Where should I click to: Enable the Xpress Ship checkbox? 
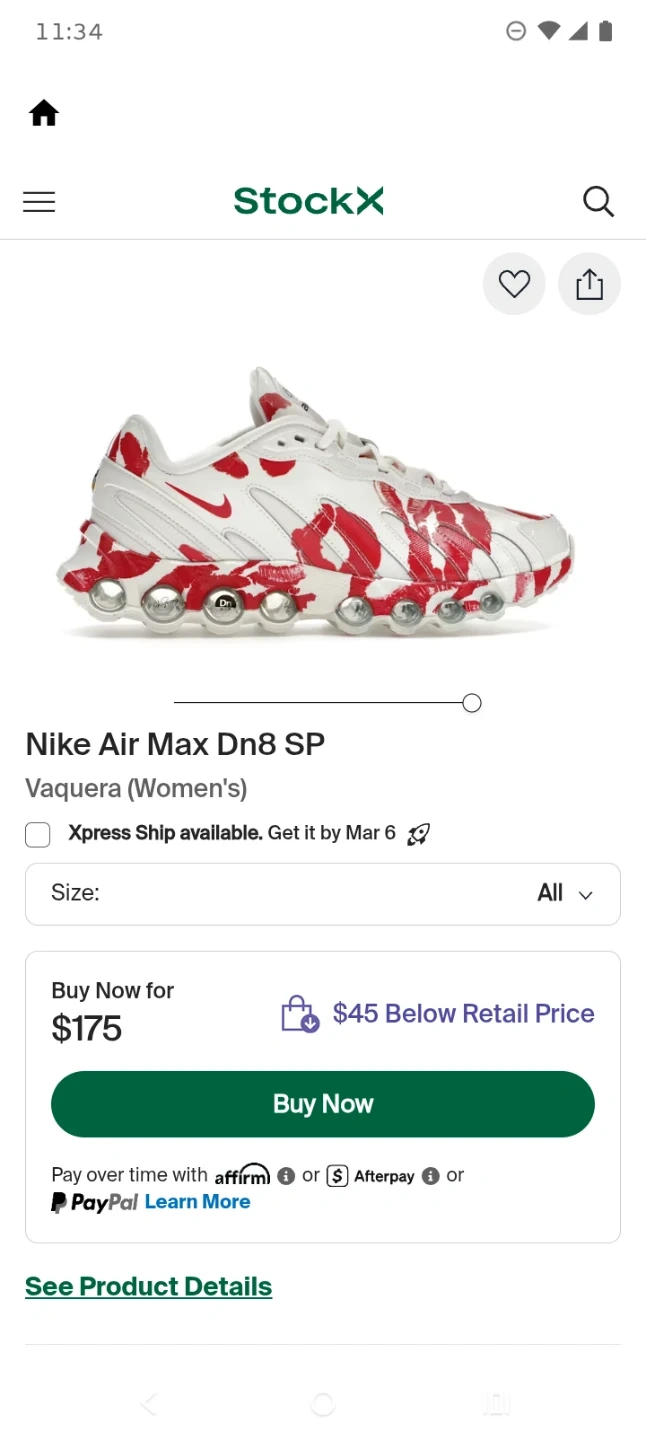pyautogui.click(x=38, y=834)
